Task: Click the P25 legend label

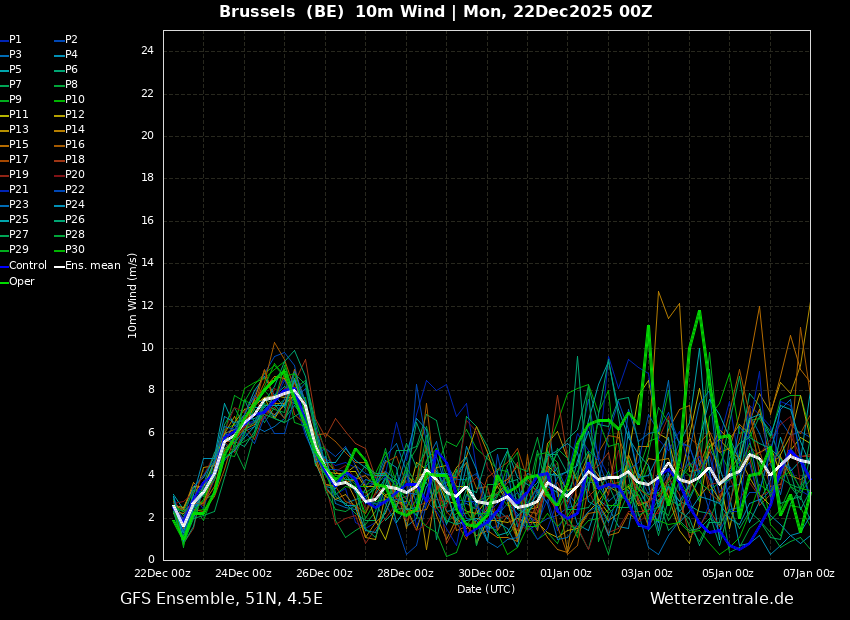Action: tap(19, 220)
